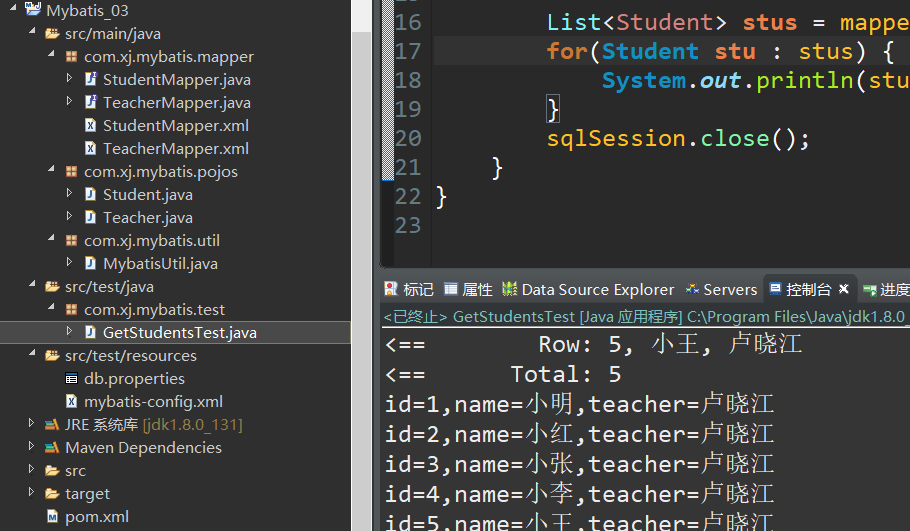Click the StudentMapper.xml file icon
The image size is (910, 531).
pyautogui.click(x=90, y=126)
